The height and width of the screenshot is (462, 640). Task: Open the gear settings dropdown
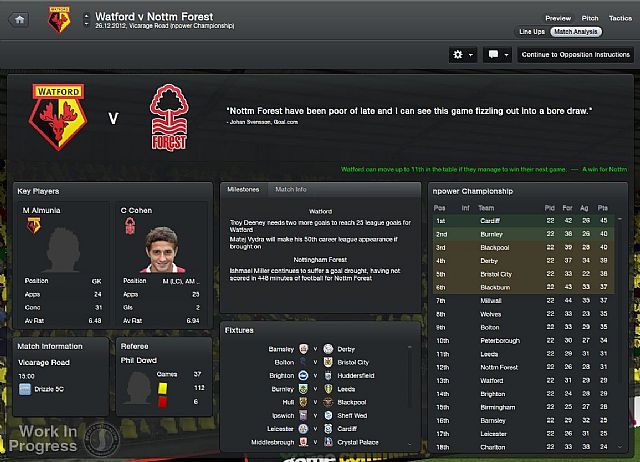[462, 54]
